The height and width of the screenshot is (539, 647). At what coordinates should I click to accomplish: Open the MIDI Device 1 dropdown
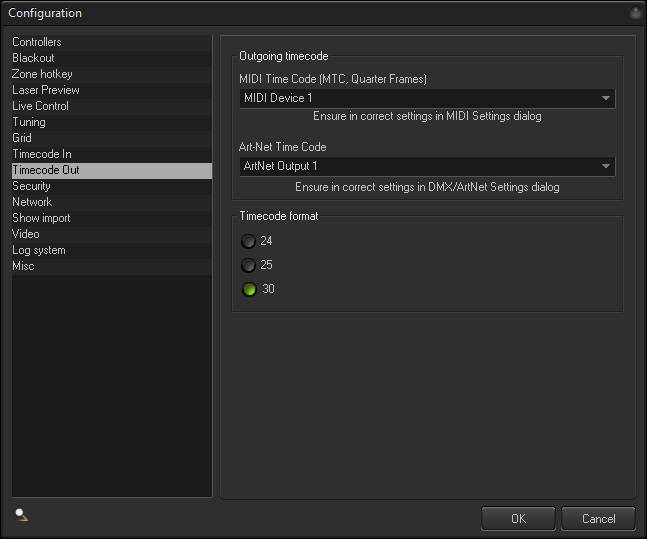[x=427, y=98]
